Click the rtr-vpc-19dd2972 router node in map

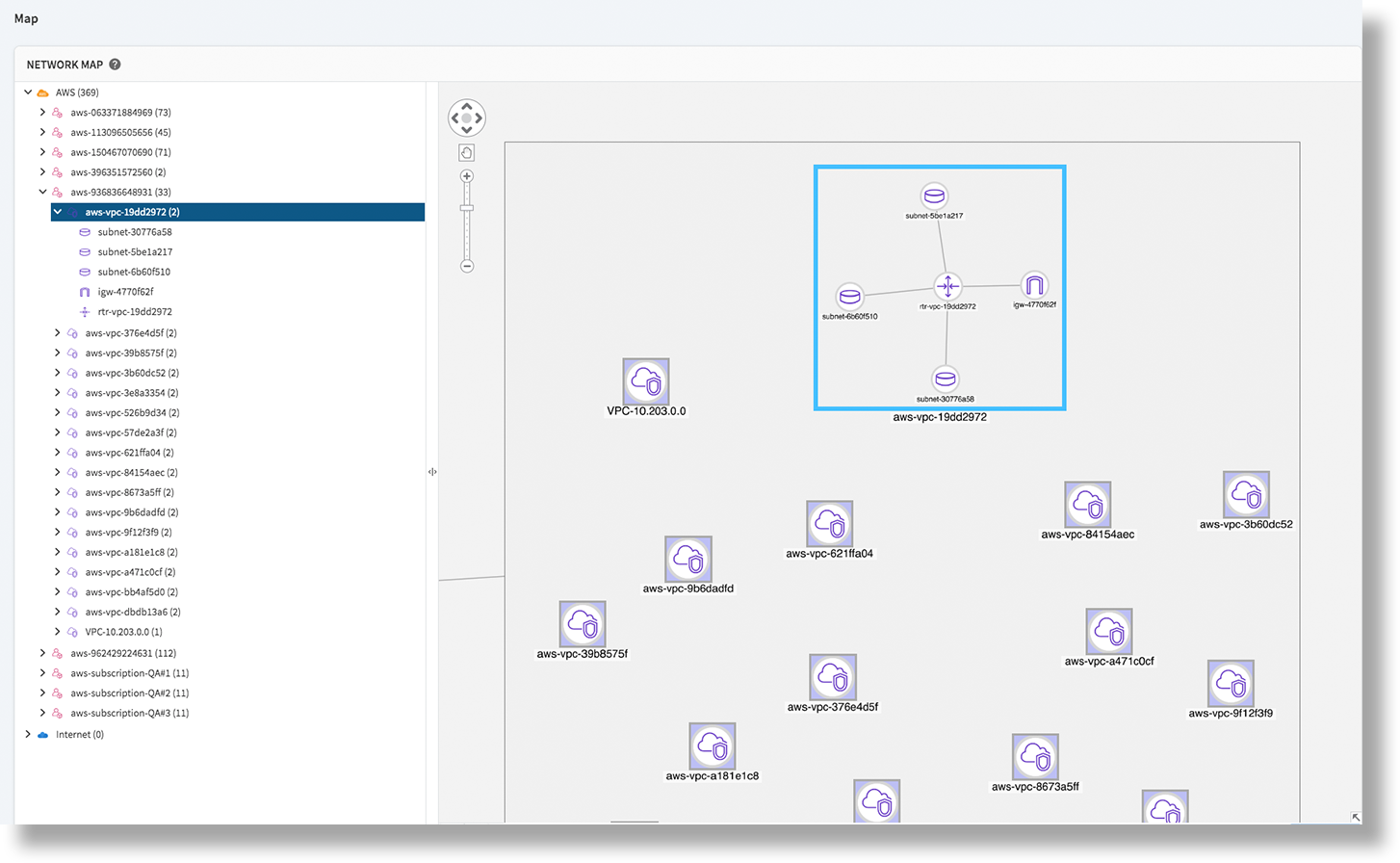(947, 286)
